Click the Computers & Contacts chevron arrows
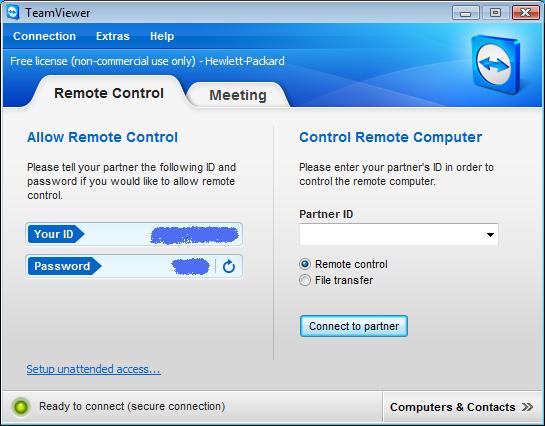 click(x=527, y=407)
